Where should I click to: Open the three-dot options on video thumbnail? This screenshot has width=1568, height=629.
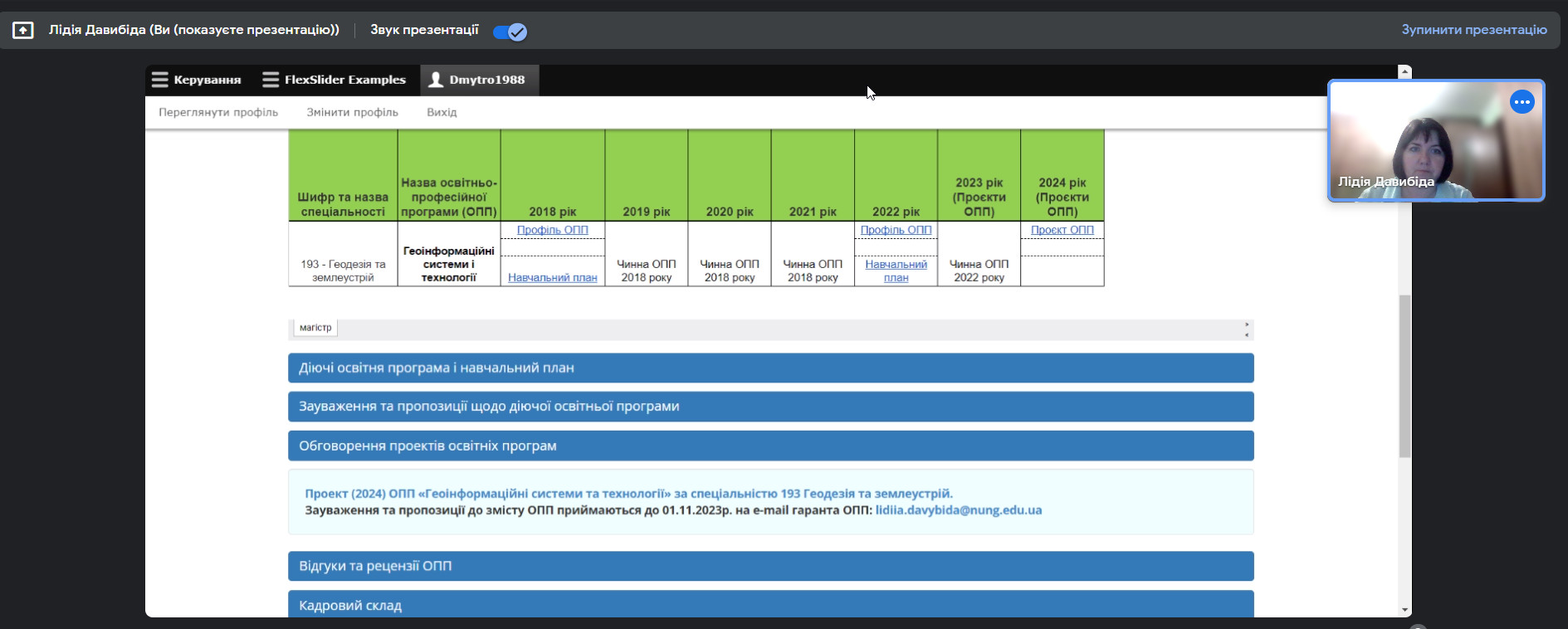pos(1522,102)
